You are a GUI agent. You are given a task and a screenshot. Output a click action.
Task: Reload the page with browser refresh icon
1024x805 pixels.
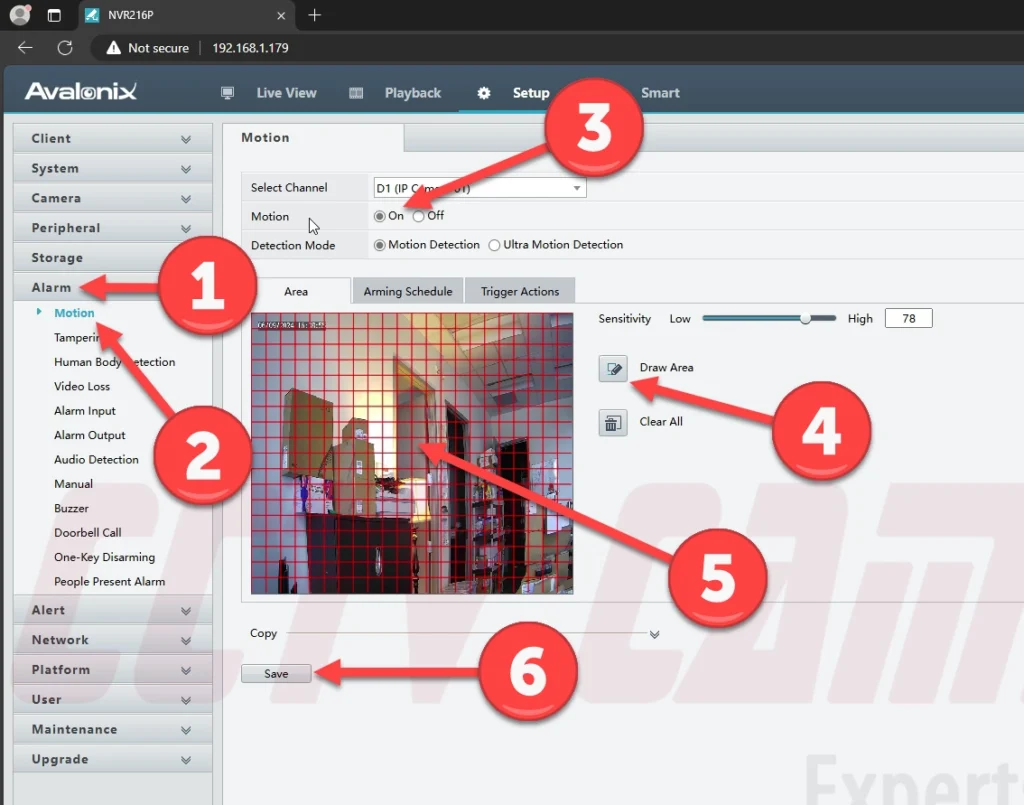coord(65,48)
